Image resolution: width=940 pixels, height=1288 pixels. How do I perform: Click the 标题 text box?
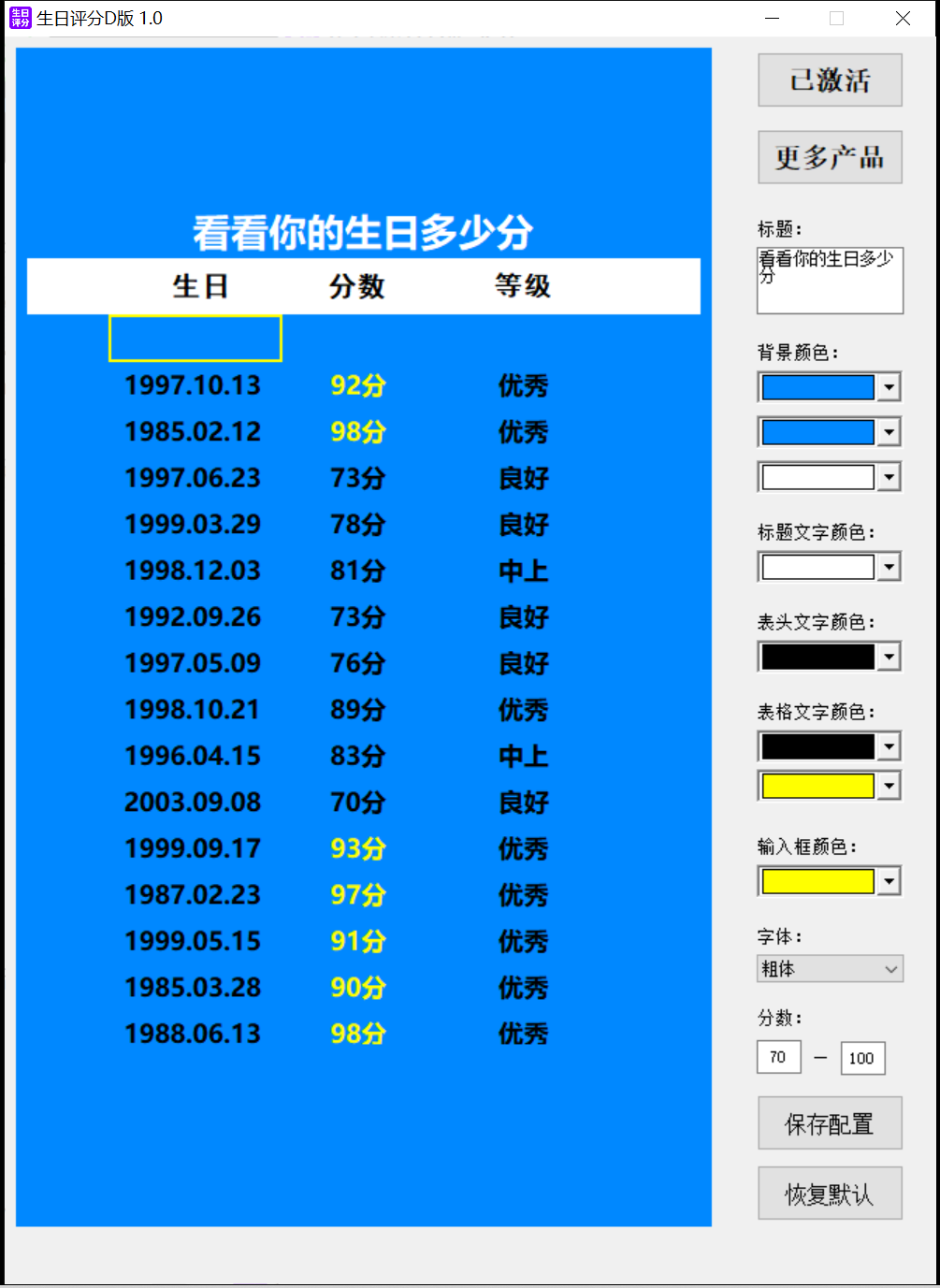click(x=830, y=280)
